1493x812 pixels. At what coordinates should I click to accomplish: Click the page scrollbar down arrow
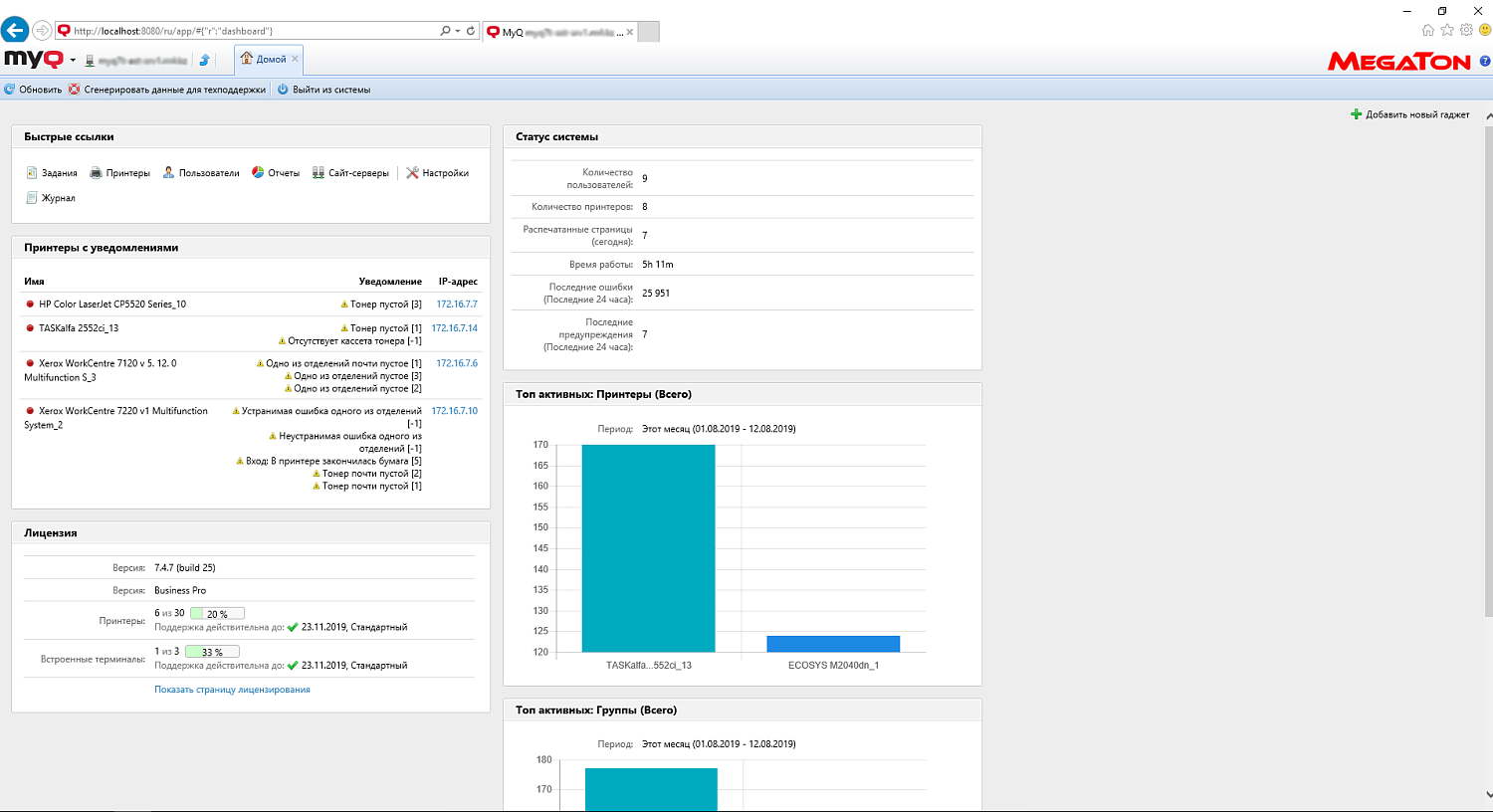pos(1488,795)
